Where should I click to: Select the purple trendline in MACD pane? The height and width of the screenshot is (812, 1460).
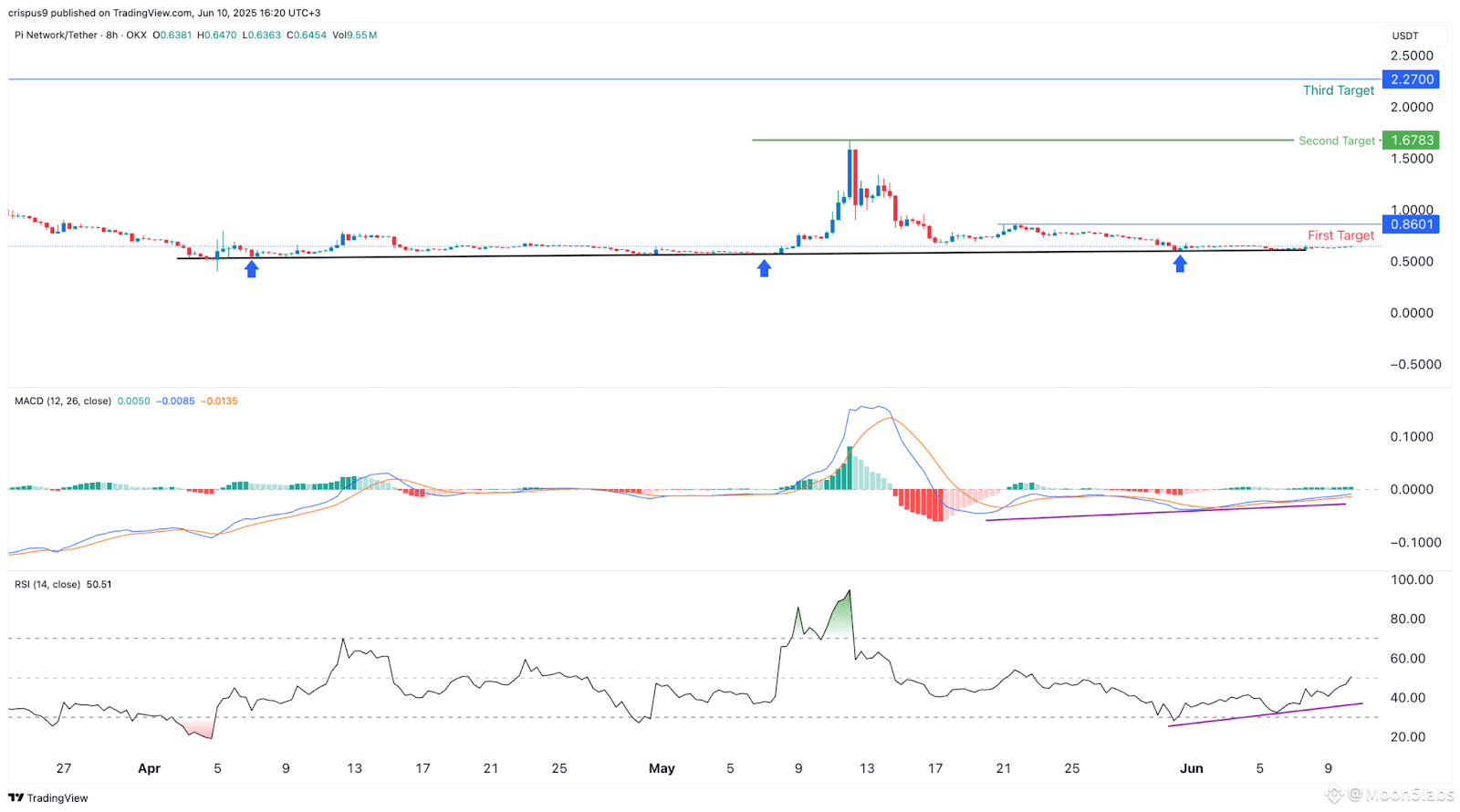(x=1165, y=512)
